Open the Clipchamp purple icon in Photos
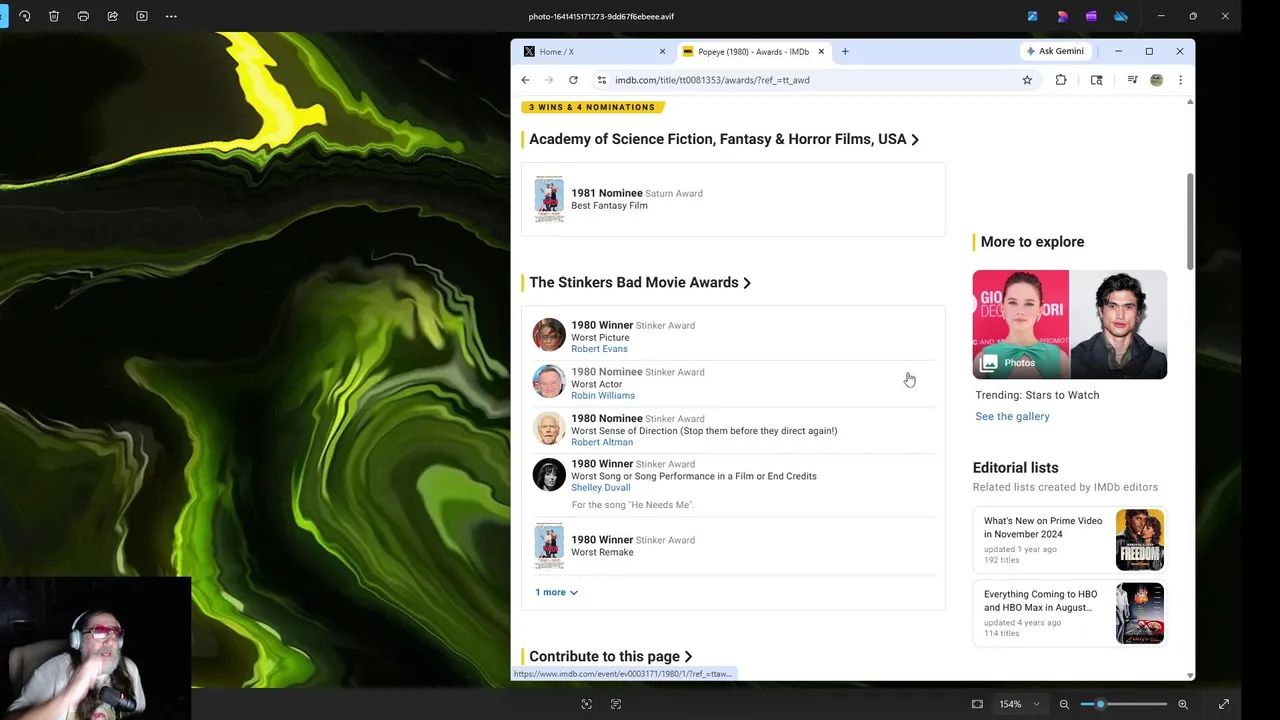The width and height of the screenshot is (1280, 720). coord(1091,16)
